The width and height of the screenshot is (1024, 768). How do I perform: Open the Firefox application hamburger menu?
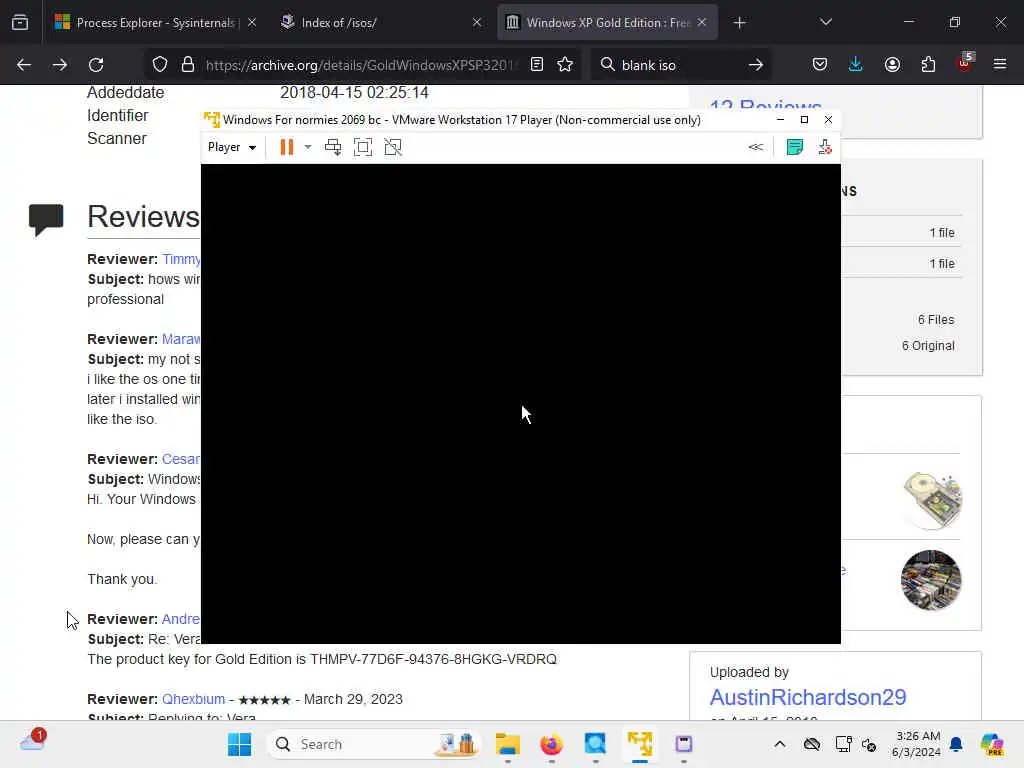tap(1000, 65)
